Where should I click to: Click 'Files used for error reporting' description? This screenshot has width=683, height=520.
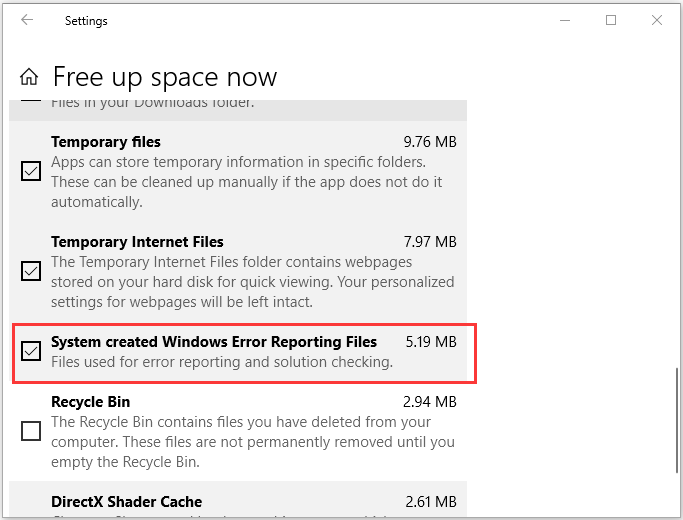click(x=222, y=362)
